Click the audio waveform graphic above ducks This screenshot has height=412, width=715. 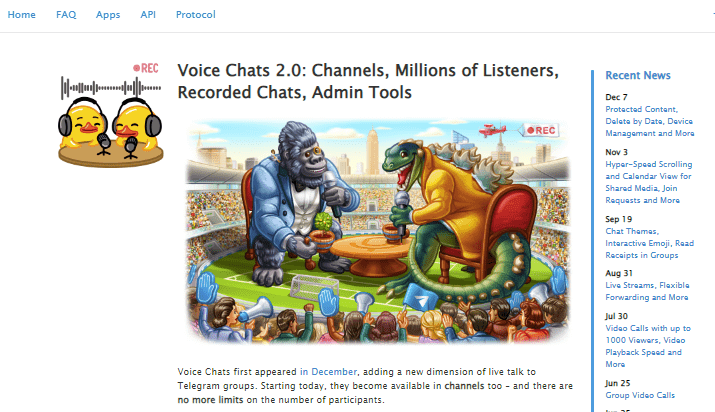(x=111, y=88)
